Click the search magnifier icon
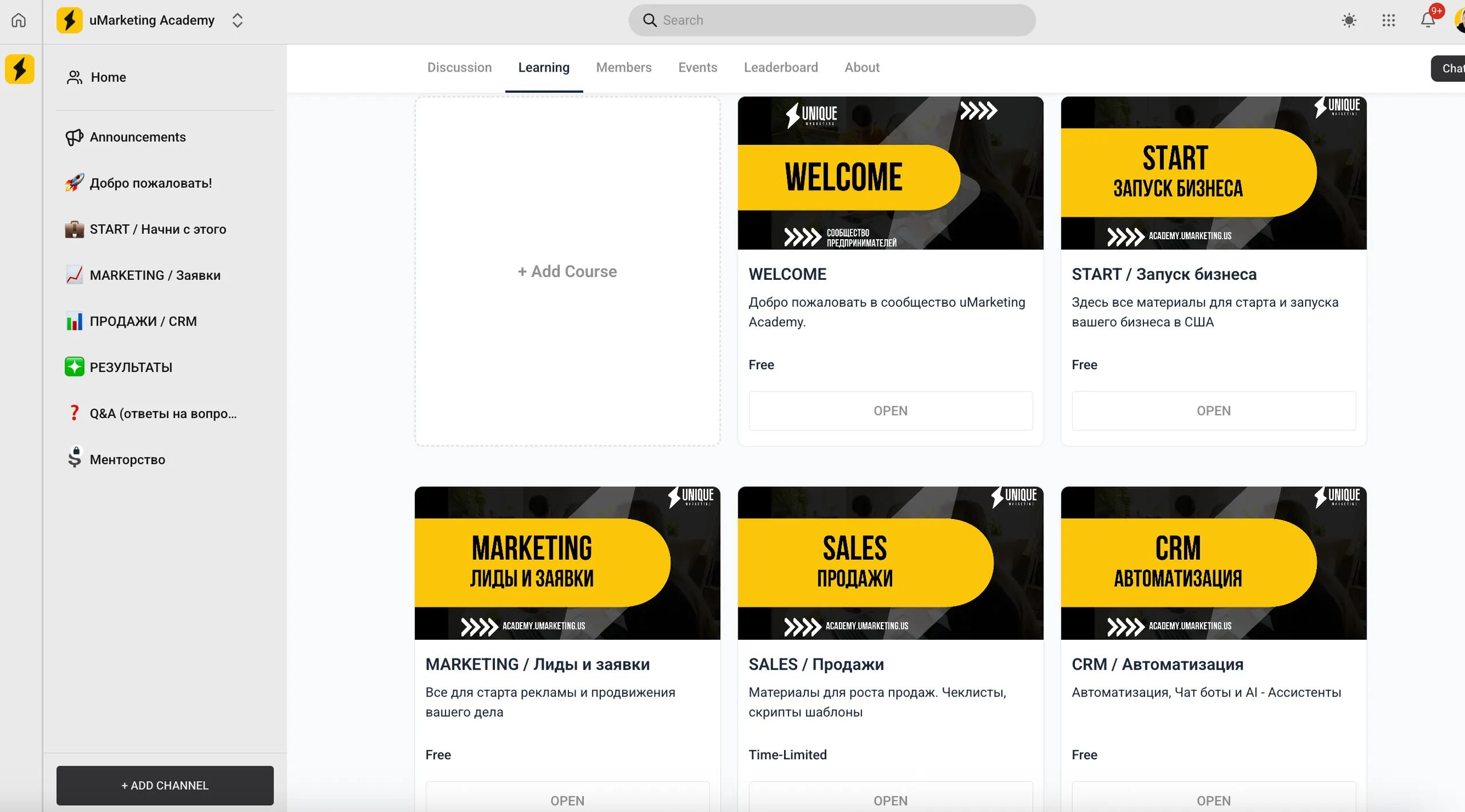 point(650,21)
